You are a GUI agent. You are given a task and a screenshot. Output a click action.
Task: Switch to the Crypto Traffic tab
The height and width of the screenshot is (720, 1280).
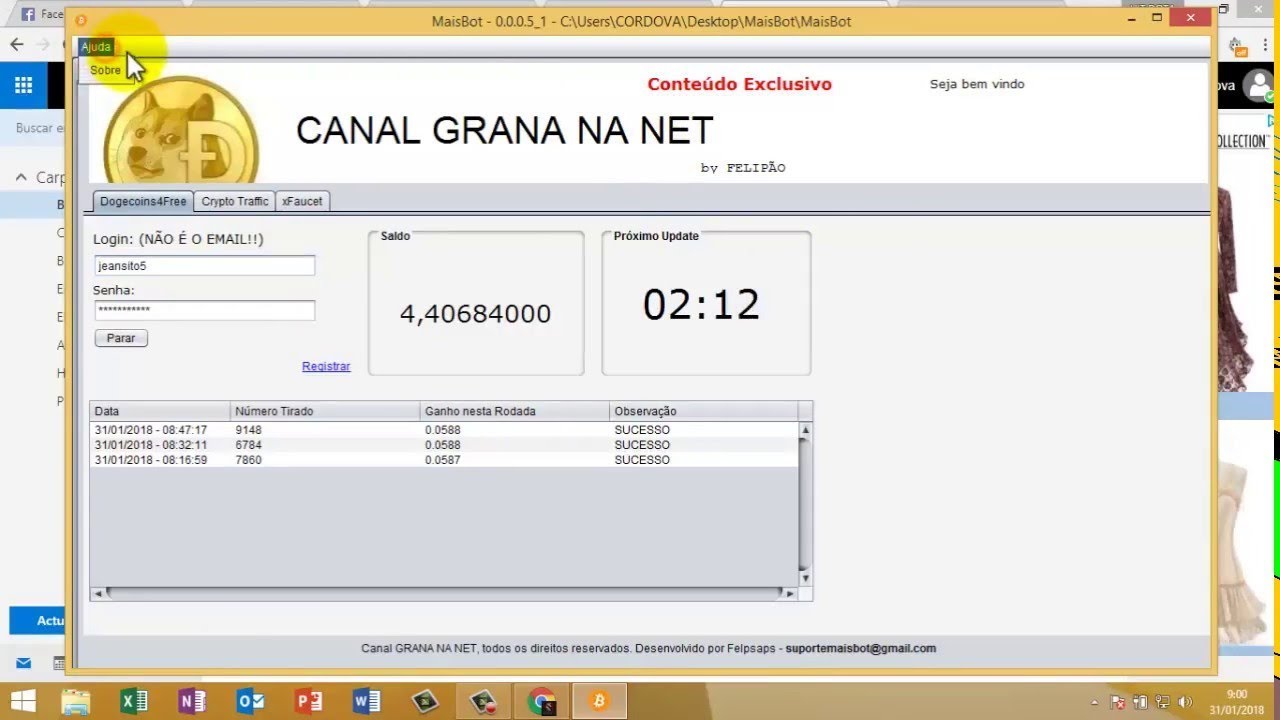tap(235, 201)
